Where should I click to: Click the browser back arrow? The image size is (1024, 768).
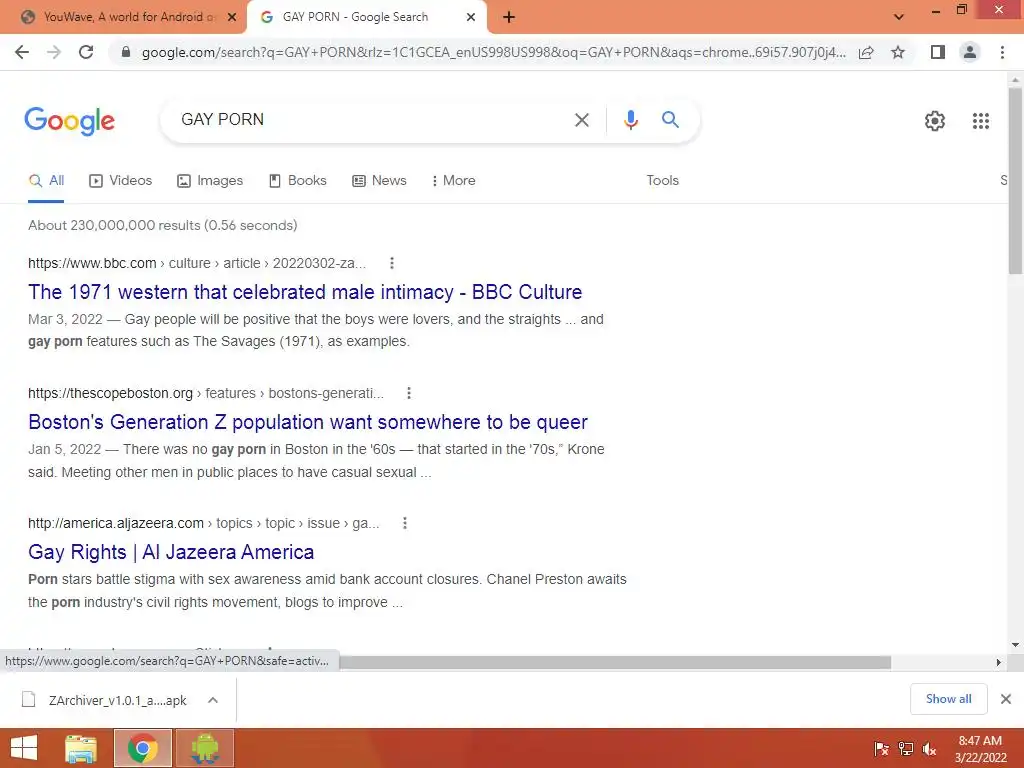(22, 52)
